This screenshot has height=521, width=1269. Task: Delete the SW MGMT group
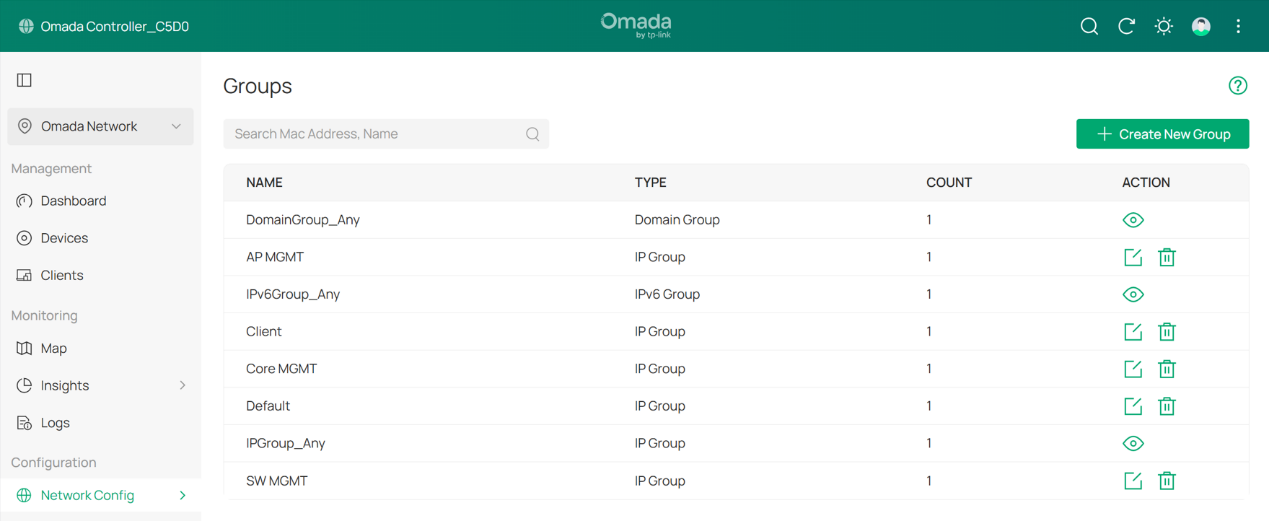click(1166, 481)
